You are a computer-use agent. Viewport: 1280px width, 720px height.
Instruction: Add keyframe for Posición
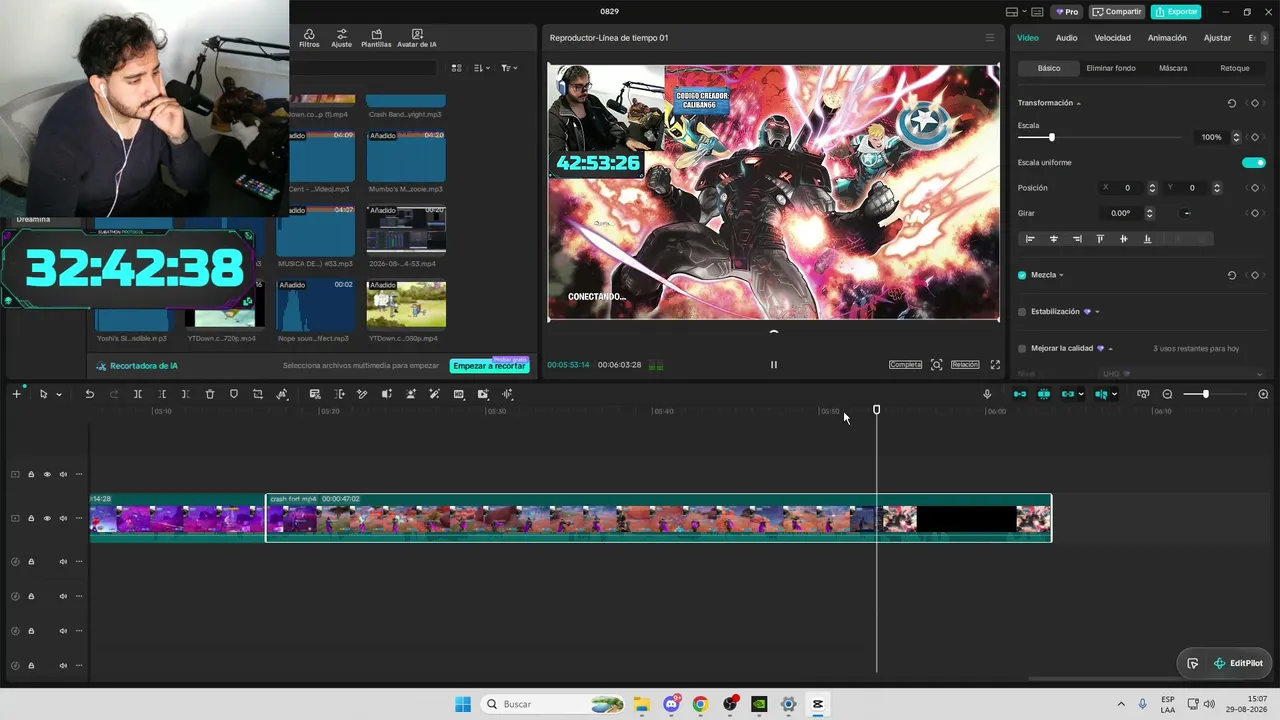1255,188
